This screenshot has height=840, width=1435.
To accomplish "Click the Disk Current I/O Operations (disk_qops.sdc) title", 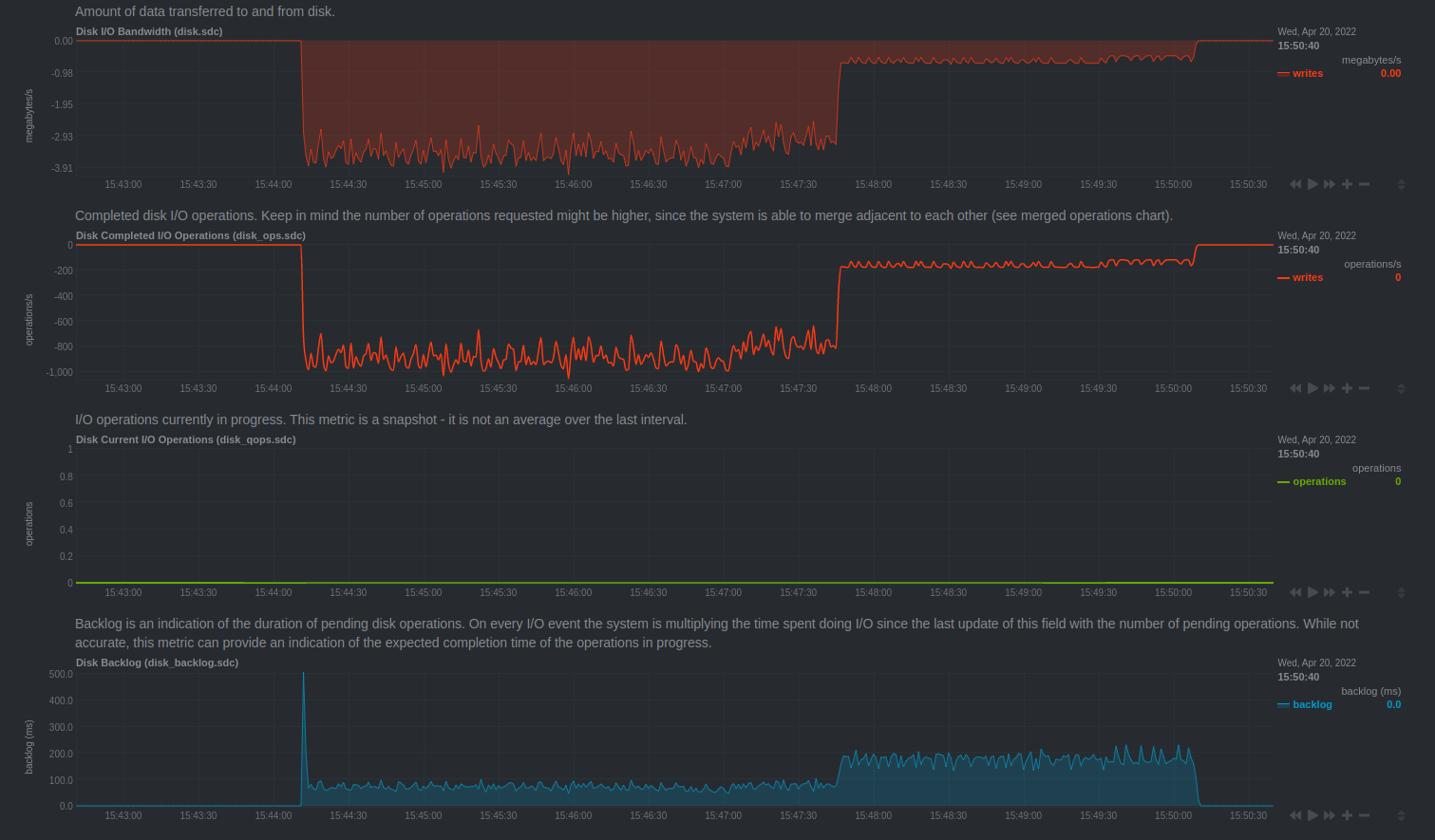I will click(186, 439).
